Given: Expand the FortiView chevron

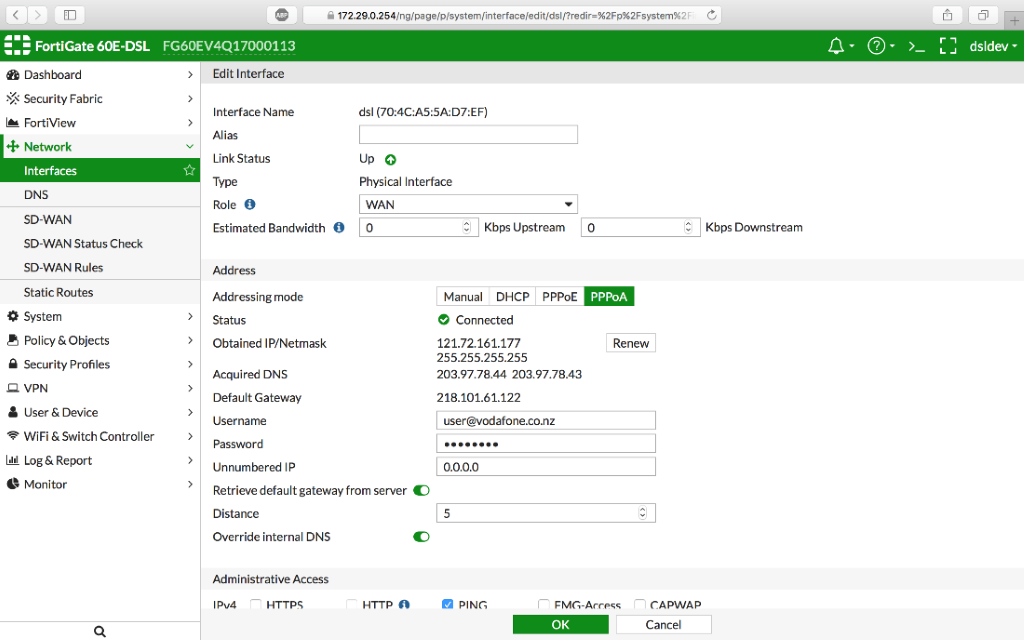Looking at the screenshot, I should coord(190,123).
